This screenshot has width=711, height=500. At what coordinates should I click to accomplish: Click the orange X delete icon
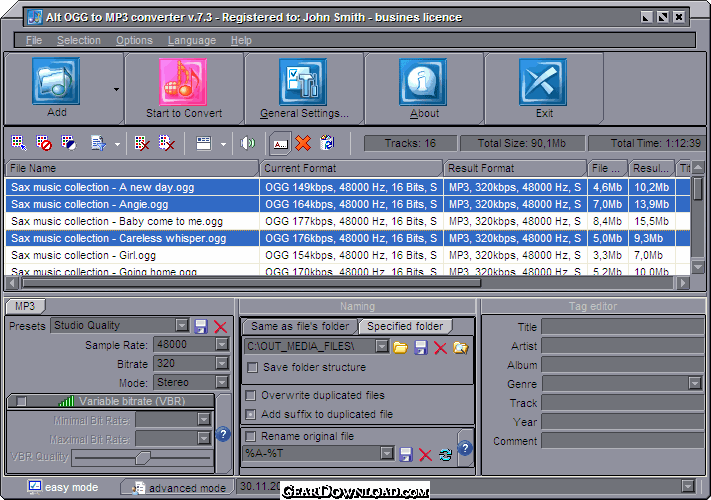click(303, 143)
